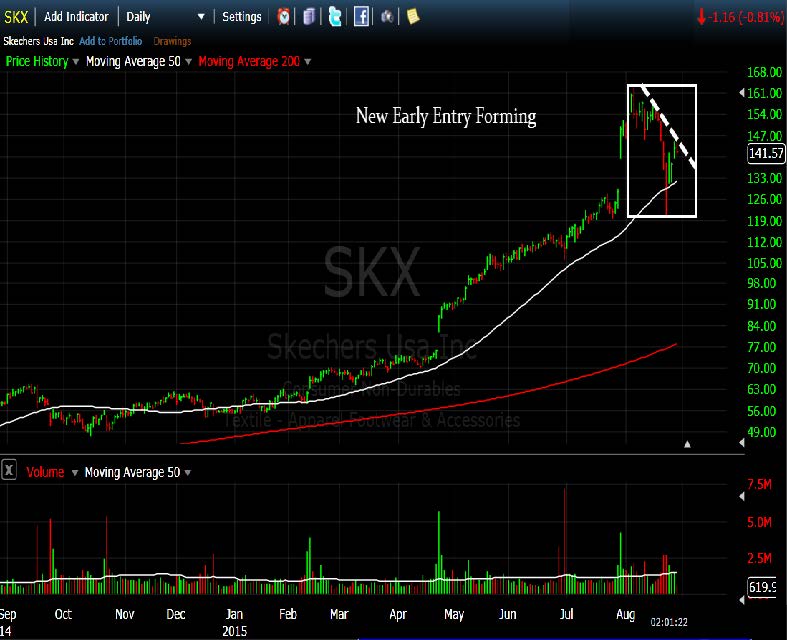Viewport: 787px width, 640px height.
Task: Open the stacked documents data icon
Action: (309, 17)
